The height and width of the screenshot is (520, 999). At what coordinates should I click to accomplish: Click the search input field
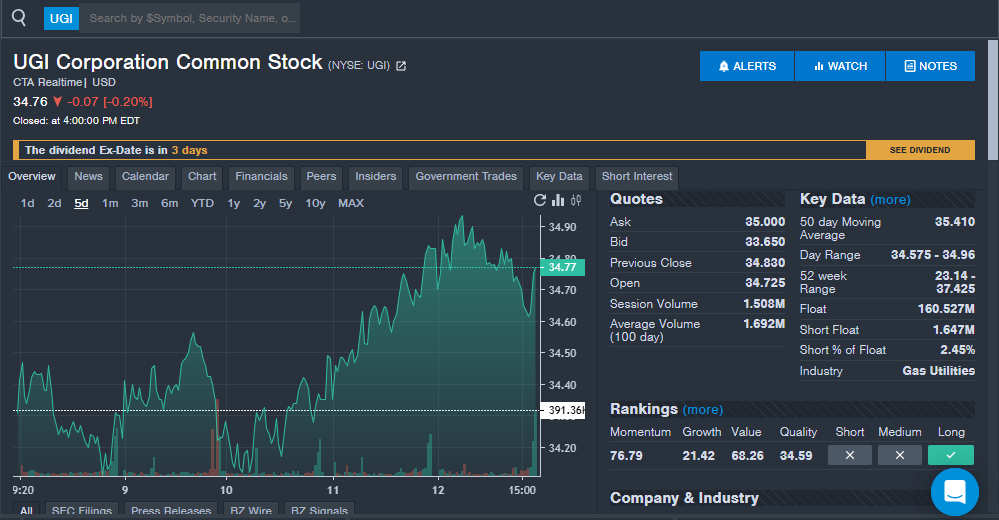click(x=190, y=18)
